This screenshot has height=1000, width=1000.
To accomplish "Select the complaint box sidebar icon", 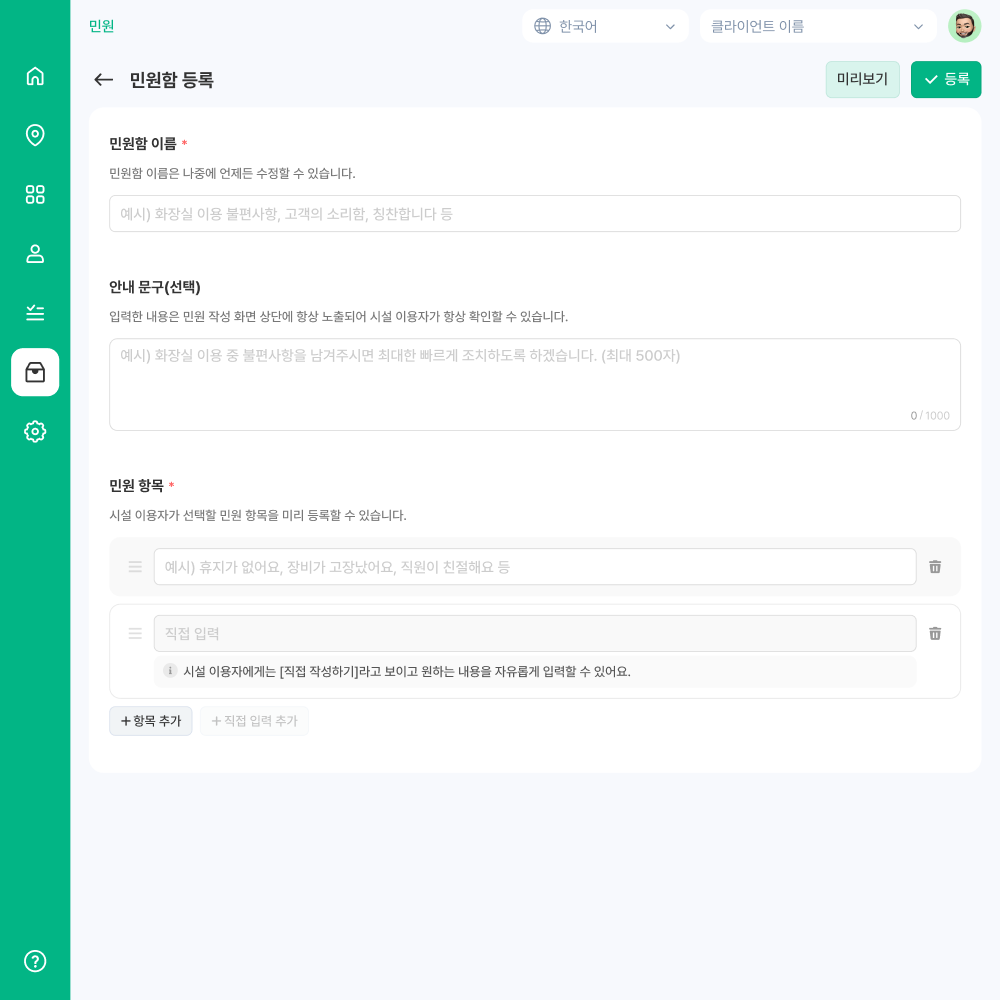I will click(x=35, y=372).
